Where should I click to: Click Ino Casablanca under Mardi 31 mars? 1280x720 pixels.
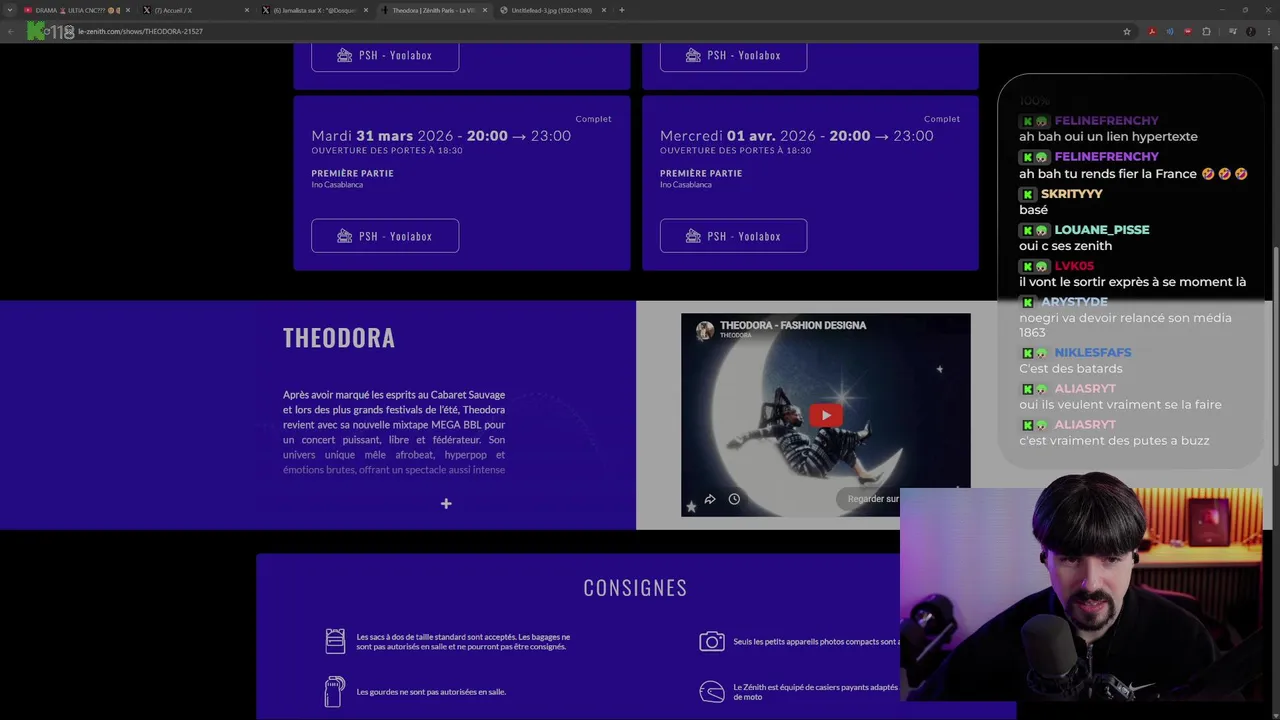click(x=337, y=185)
